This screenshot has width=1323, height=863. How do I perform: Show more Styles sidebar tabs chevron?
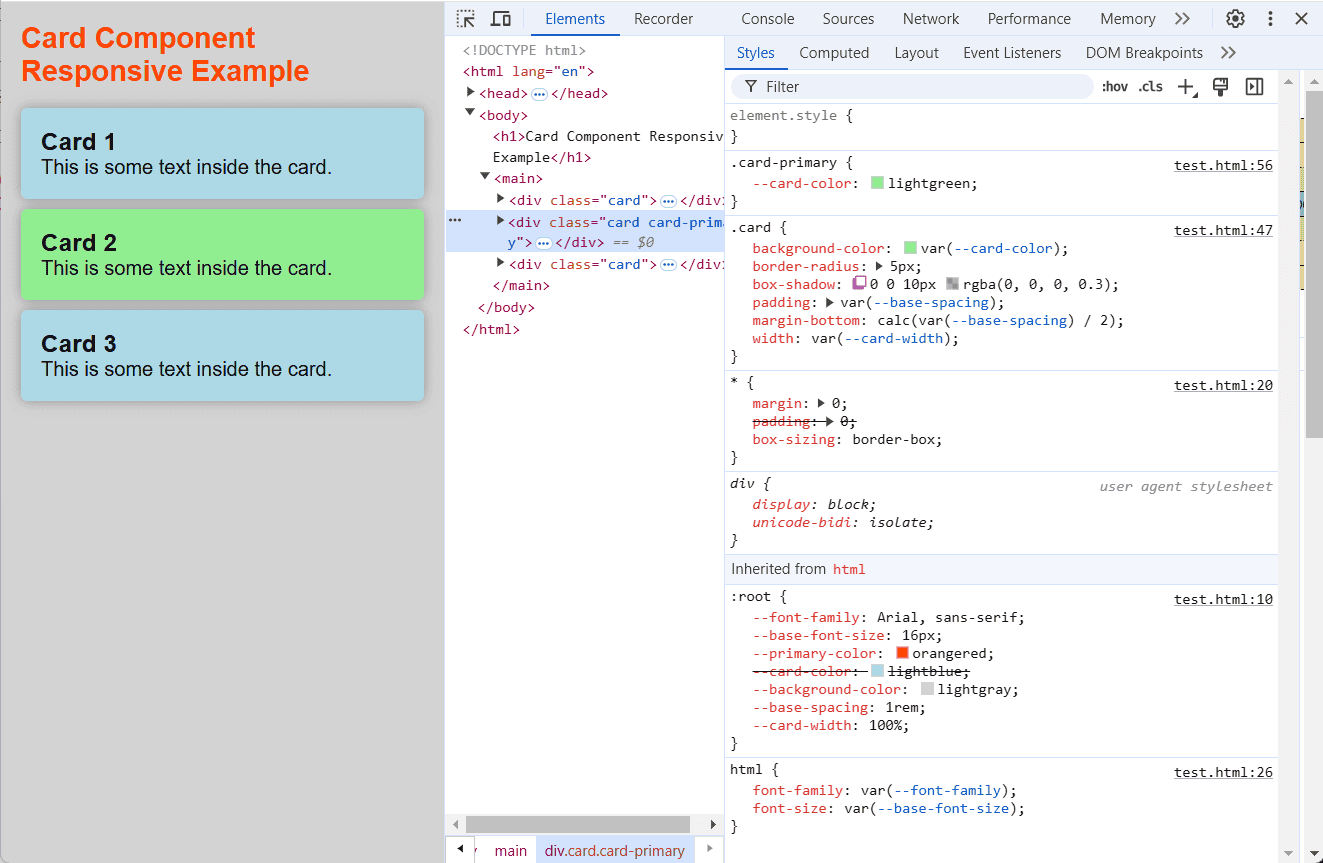click(x=1229, y=52)
